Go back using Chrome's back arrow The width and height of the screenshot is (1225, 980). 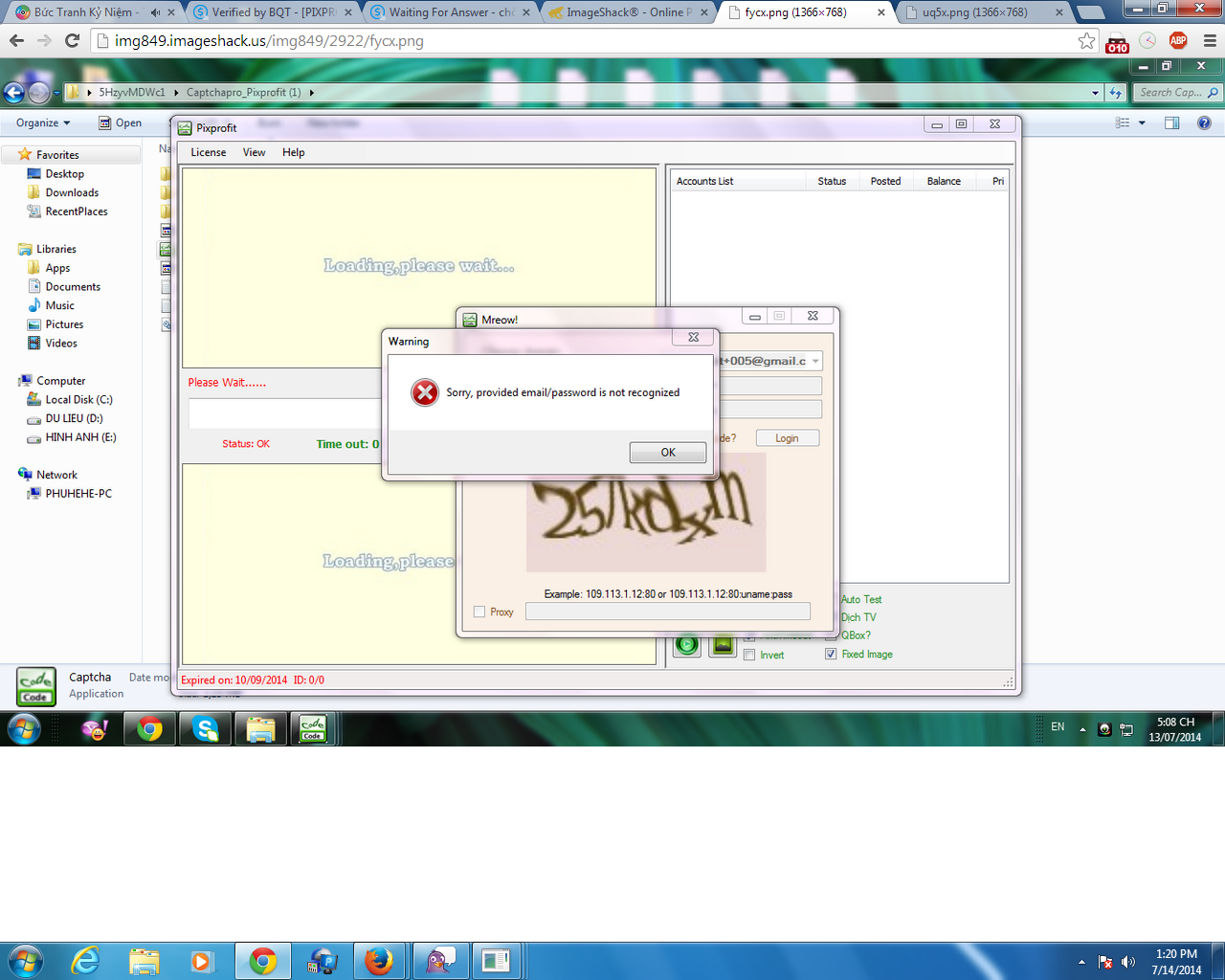16,41
